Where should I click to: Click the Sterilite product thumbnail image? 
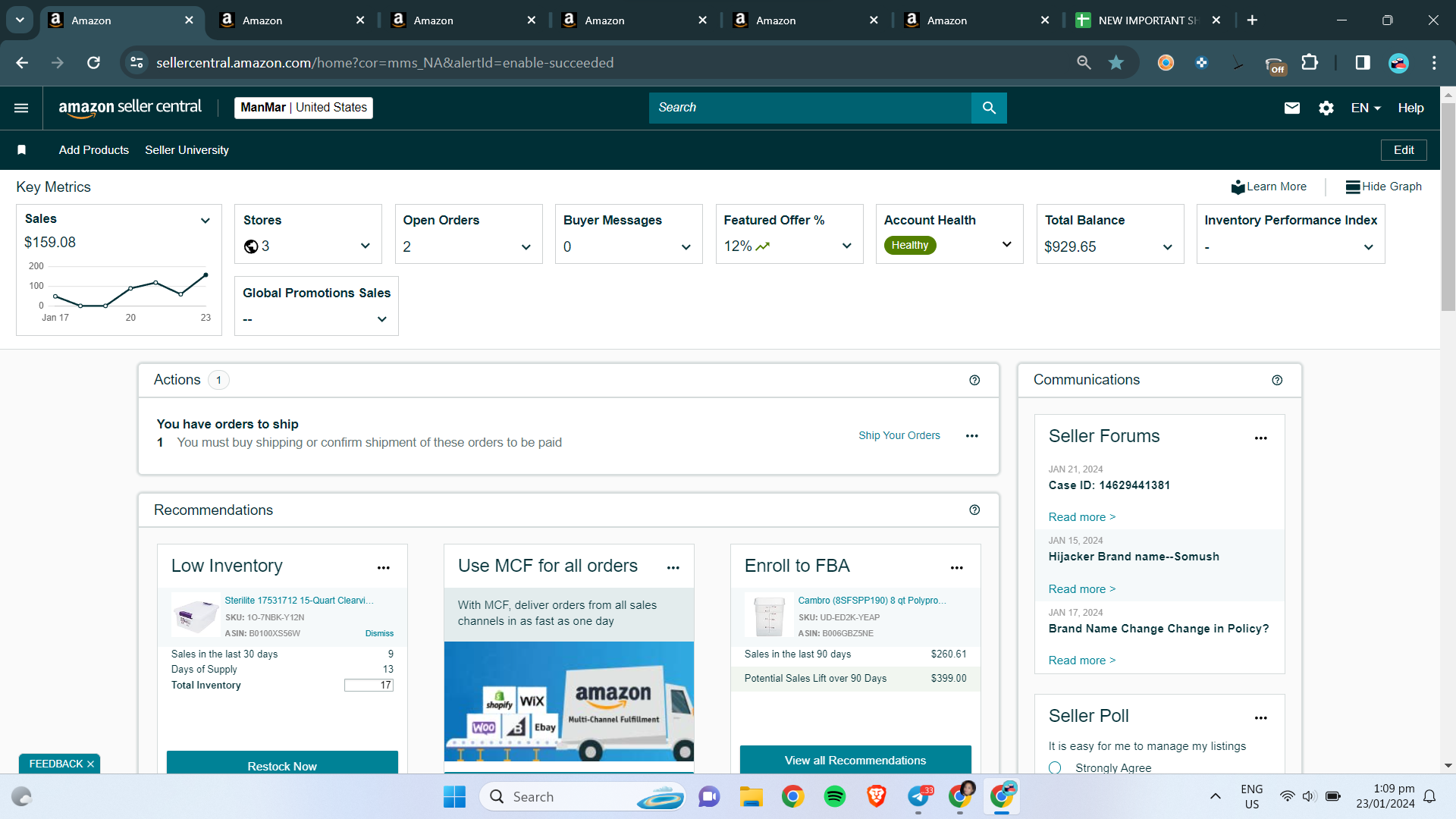click(195, 616)
